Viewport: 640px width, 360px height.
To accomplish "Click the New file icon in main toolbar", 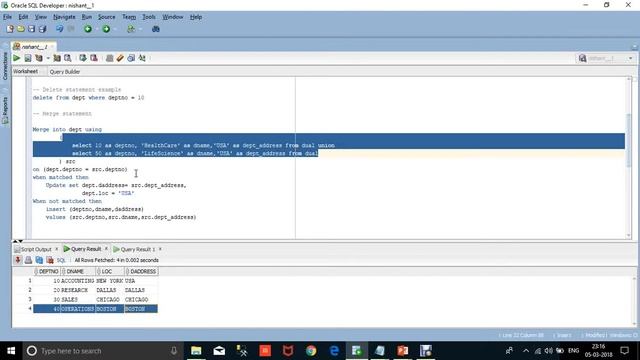I will click(10, 29).
